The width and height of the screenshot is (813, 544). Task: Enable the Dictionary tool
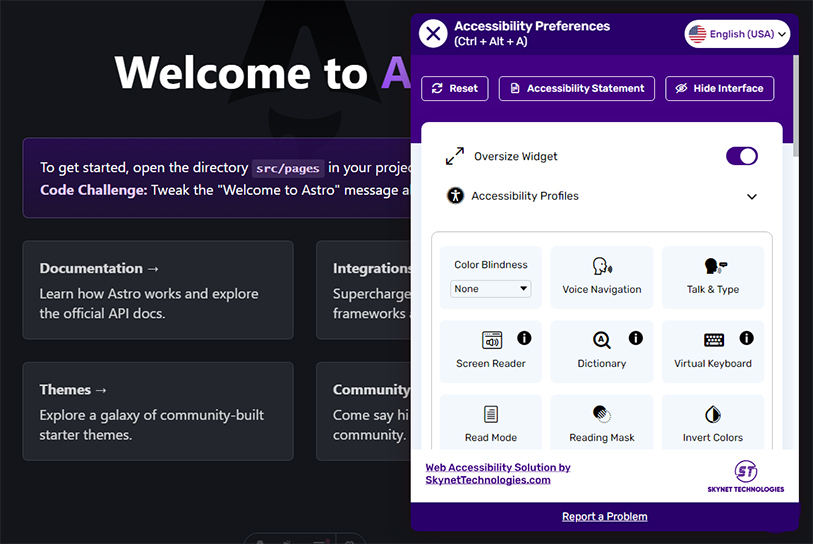pyautogui.click(x=601, y=352)
